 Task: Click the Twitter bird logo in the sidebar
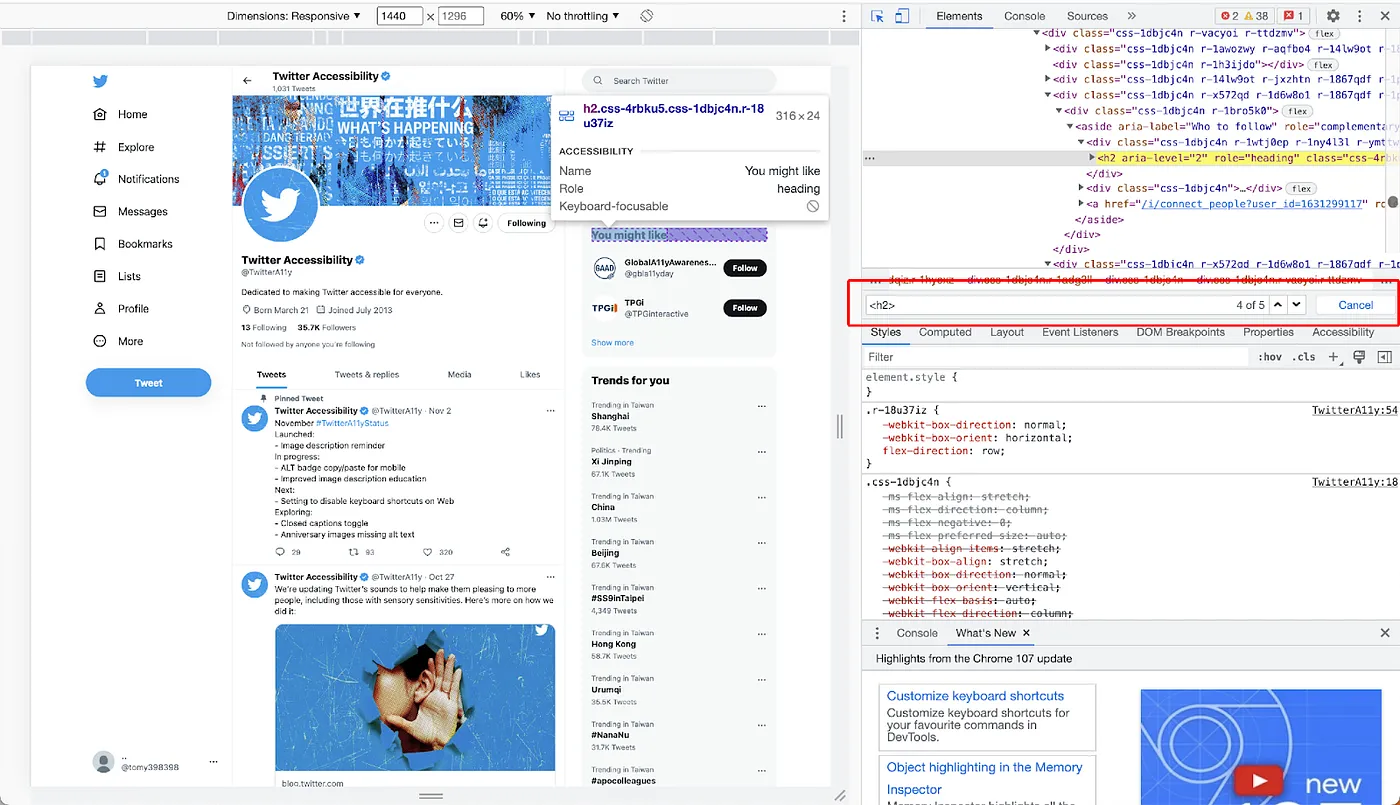click(100, 82)
